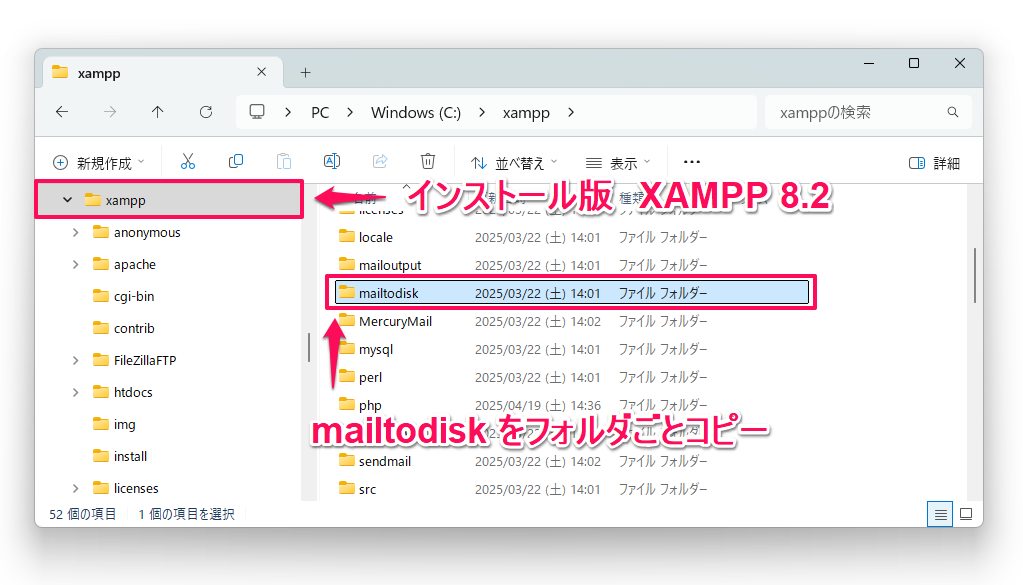The image size is (1023, 585).
Task: Open the three-dots See more menu
Action: point(692,162)
